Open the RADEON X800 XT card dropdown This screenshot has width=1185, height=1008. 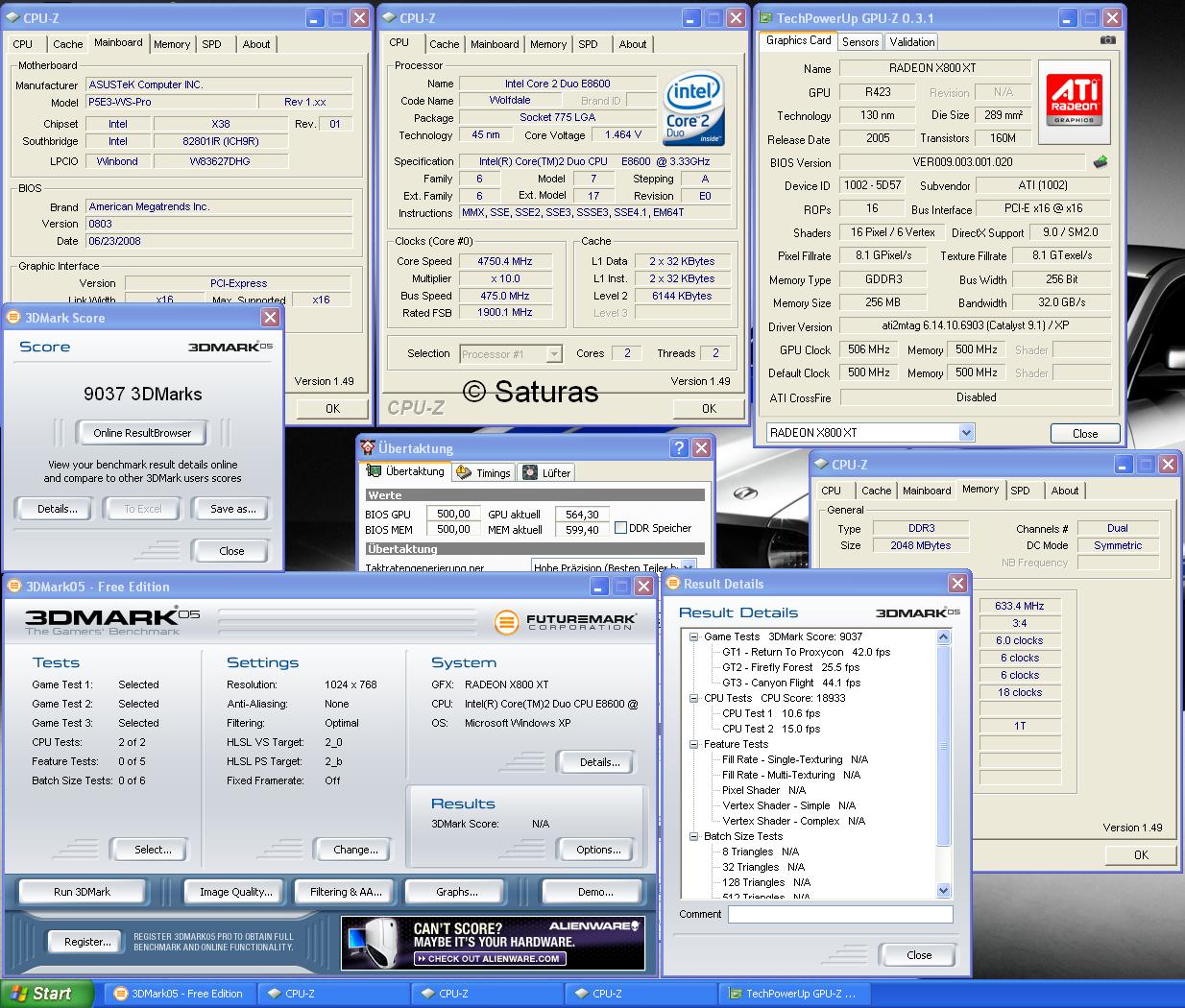tap(967, 433)
